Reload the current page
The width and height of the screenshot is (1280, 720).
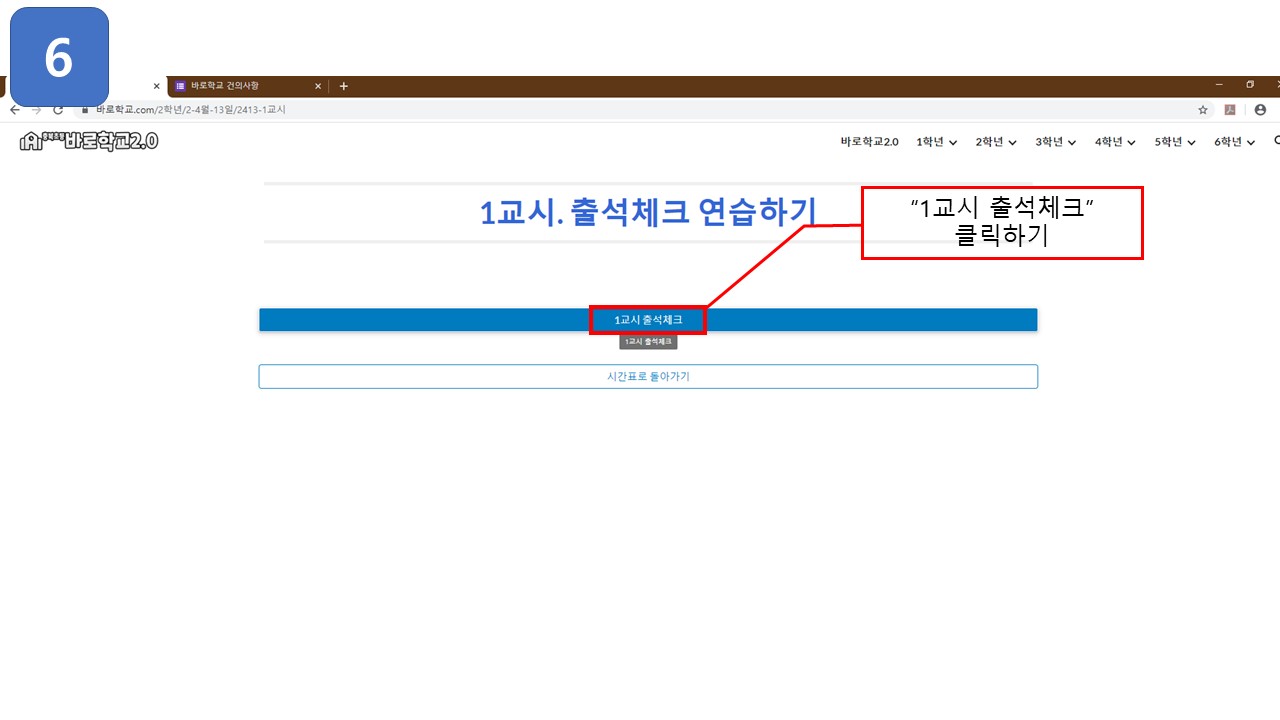tap(58, 110)
